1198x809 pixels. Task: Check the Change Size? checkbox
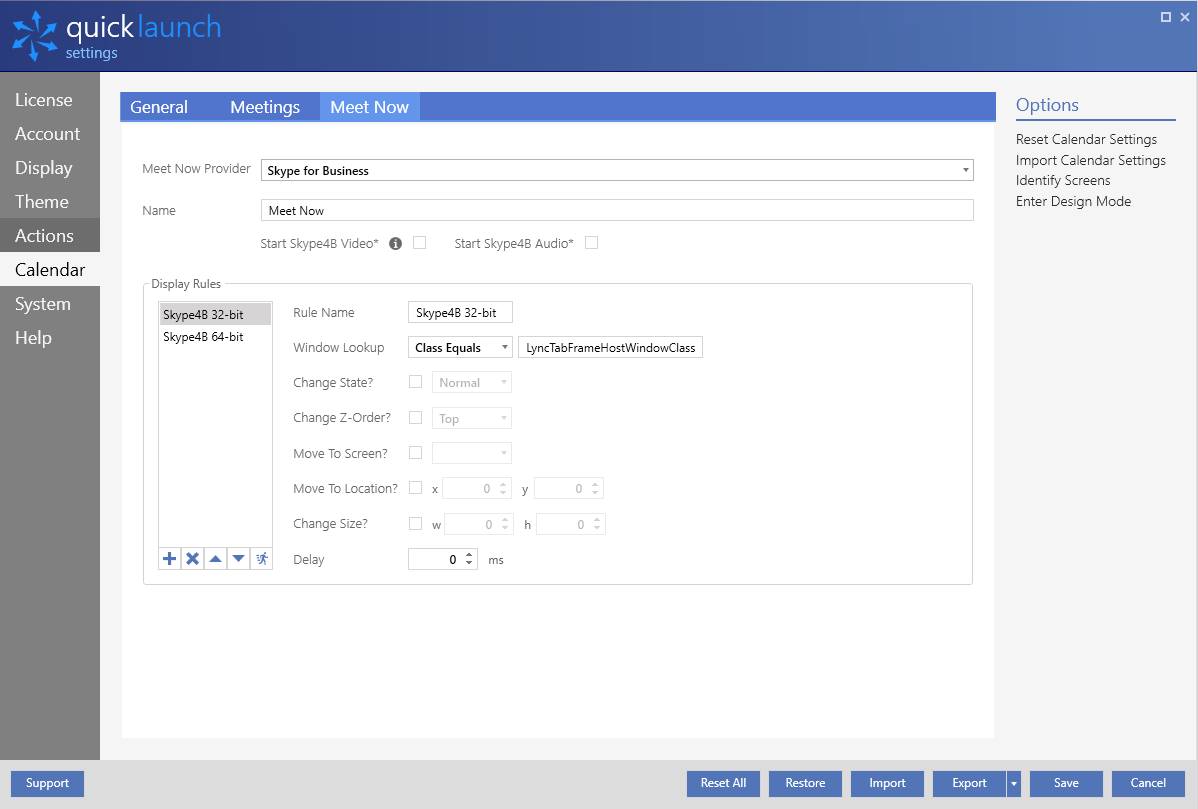[x=416, y=524]
